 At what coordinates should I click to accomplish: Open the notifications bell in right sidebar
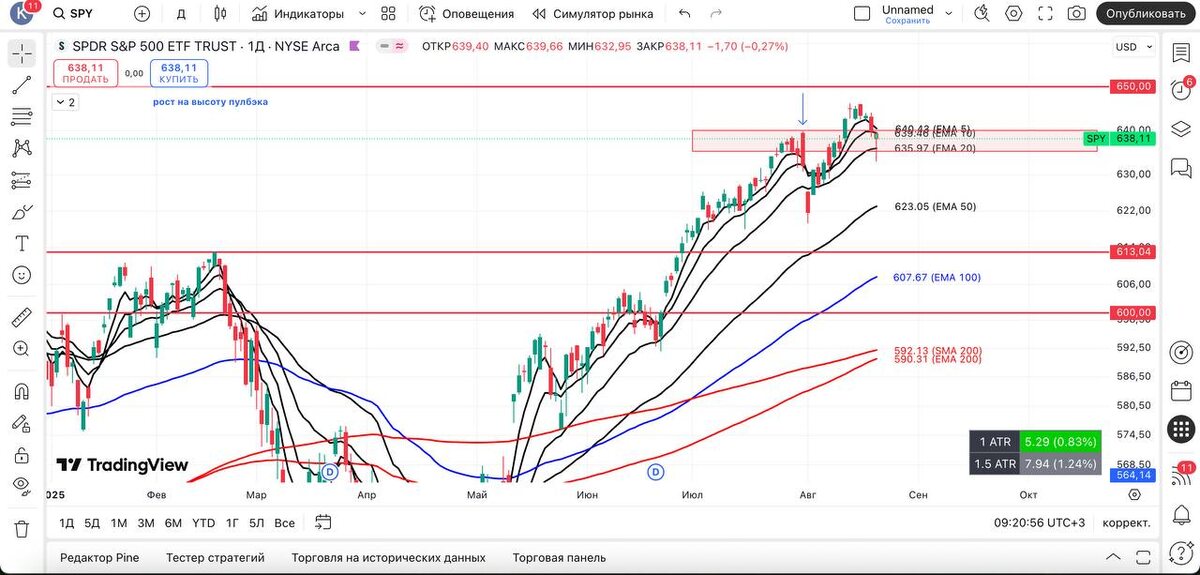point(1181,513)
